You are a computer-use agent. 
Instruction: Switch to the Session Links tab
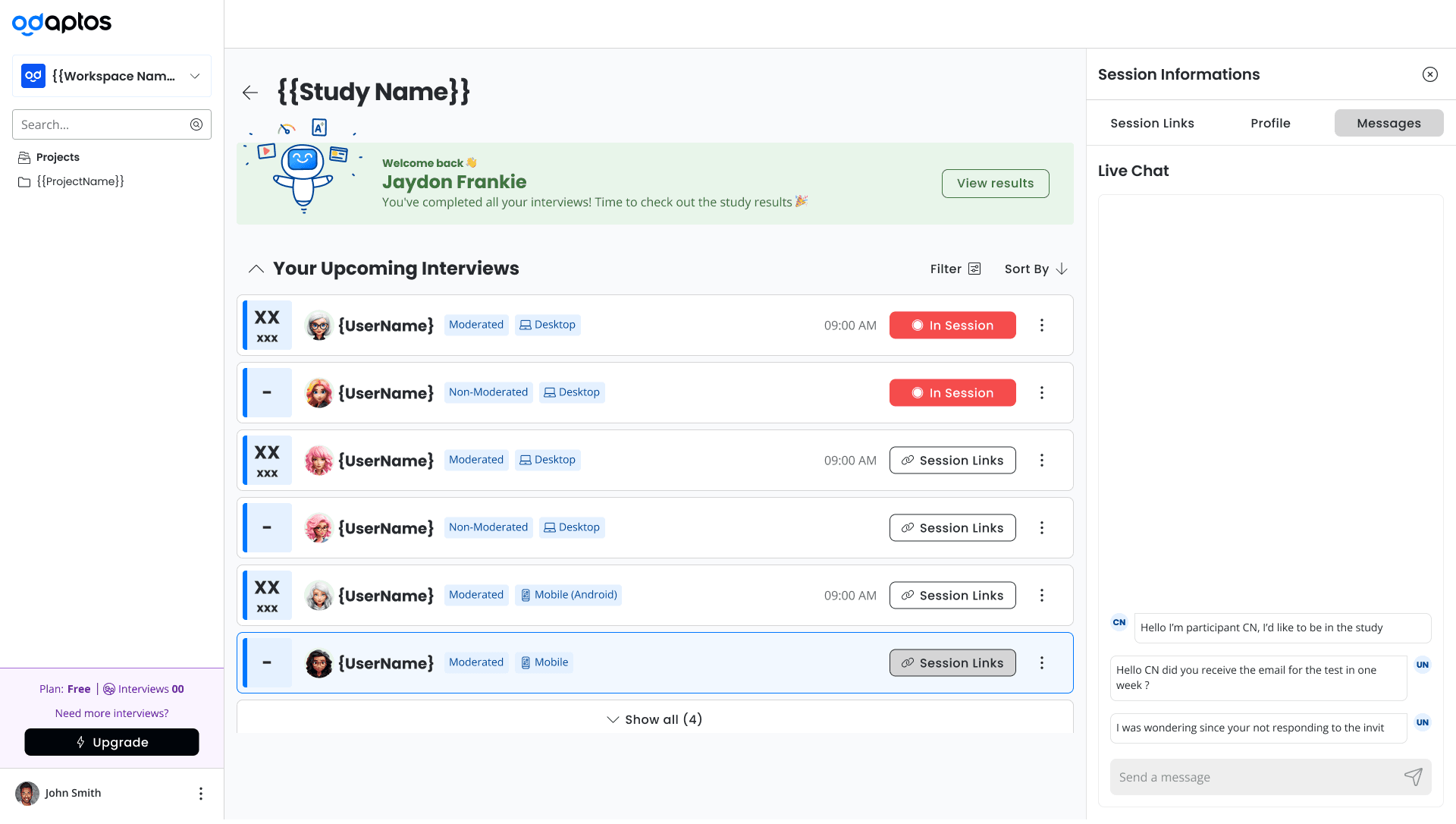[x=1152, y=123]
